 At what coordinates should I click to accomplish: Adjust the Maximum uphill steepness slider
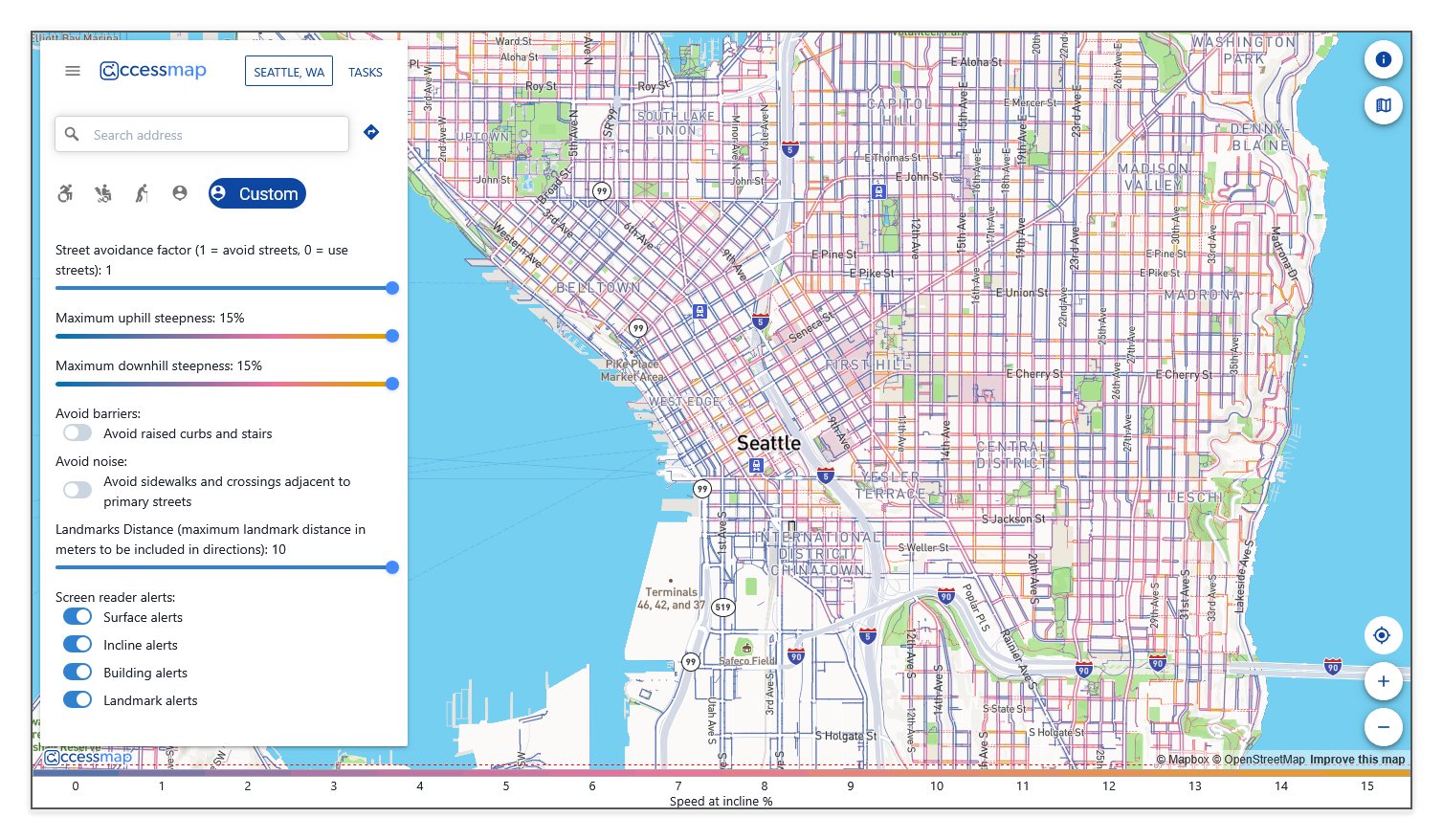coord(391,336)
